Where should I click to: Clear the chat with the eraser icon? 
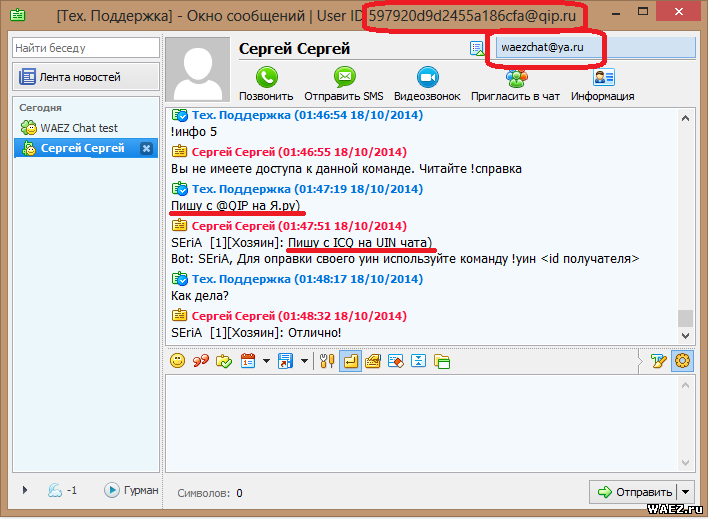coord(396,361)
